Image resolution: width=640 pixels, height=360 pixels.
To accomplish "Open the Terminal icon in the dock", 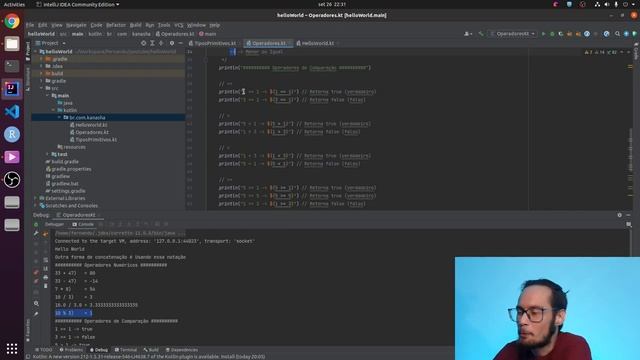I will 12,66.
